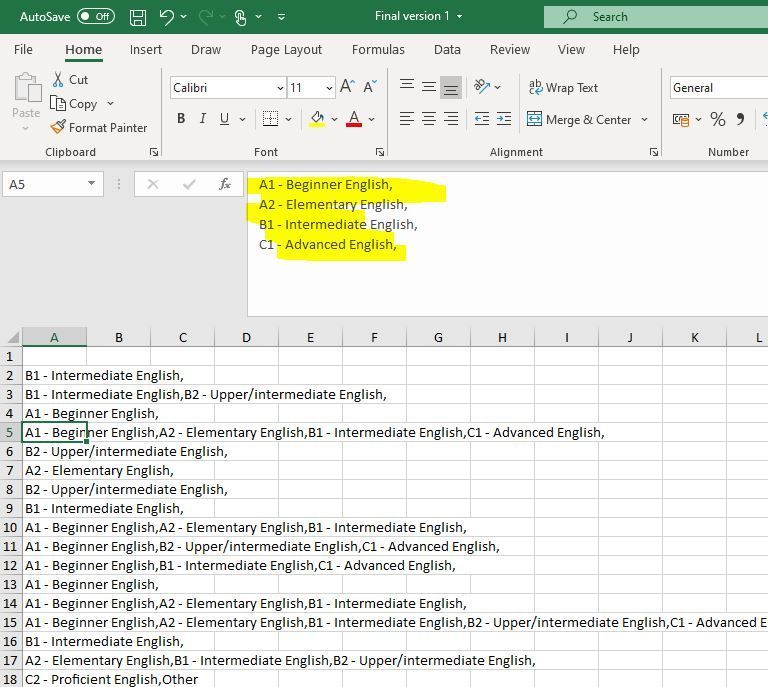Select column B header

(x=119, y=337)
